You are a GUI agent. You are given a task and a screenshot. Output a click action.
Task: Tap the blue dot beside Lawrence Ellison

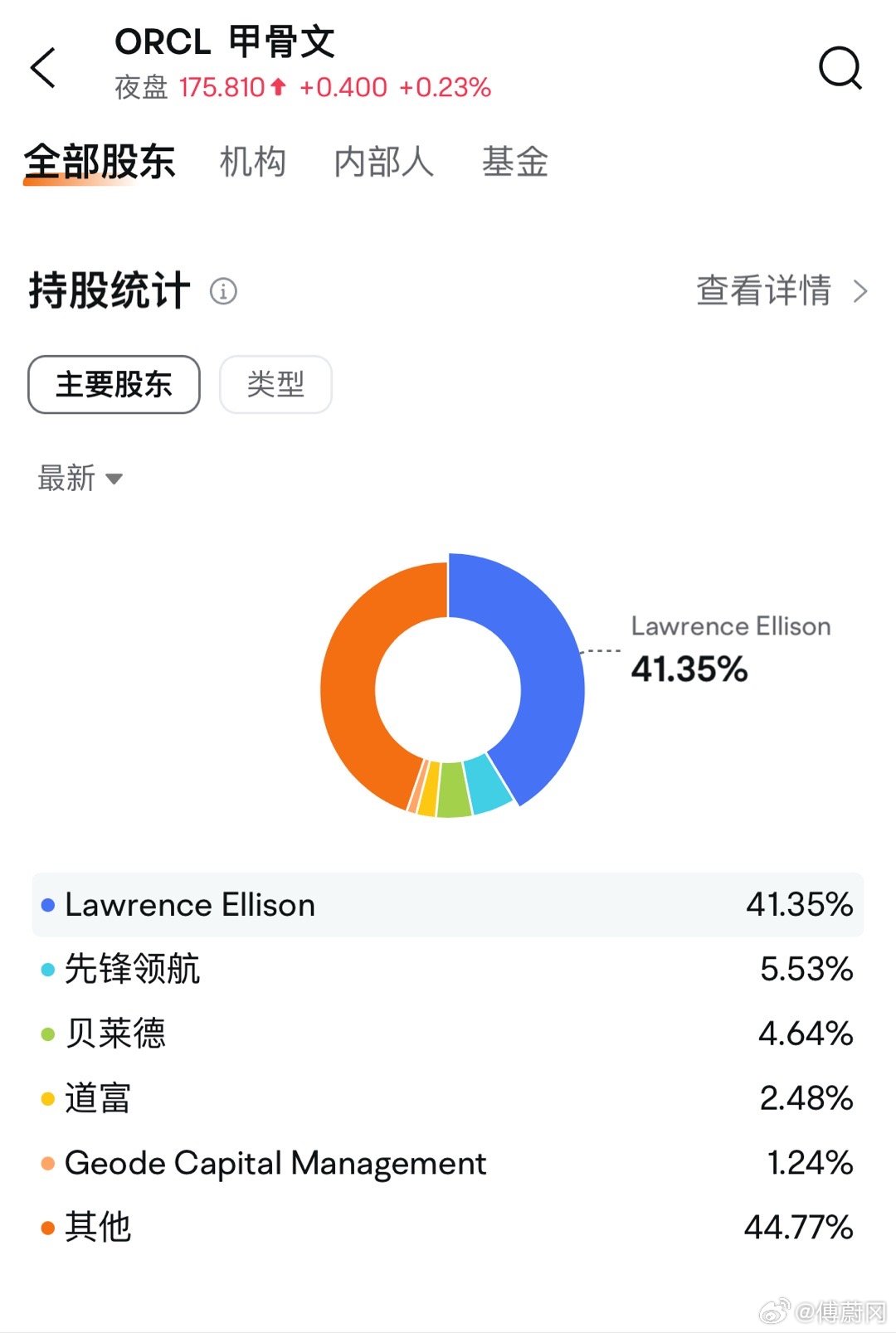(x=48, y=905)
